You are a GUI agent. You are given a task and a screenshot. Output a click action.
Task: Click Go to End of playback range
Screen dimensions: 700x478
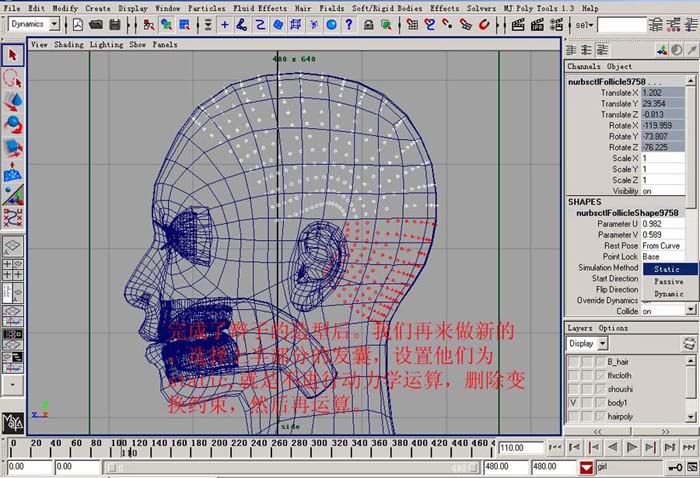click(x=689, y=447)
